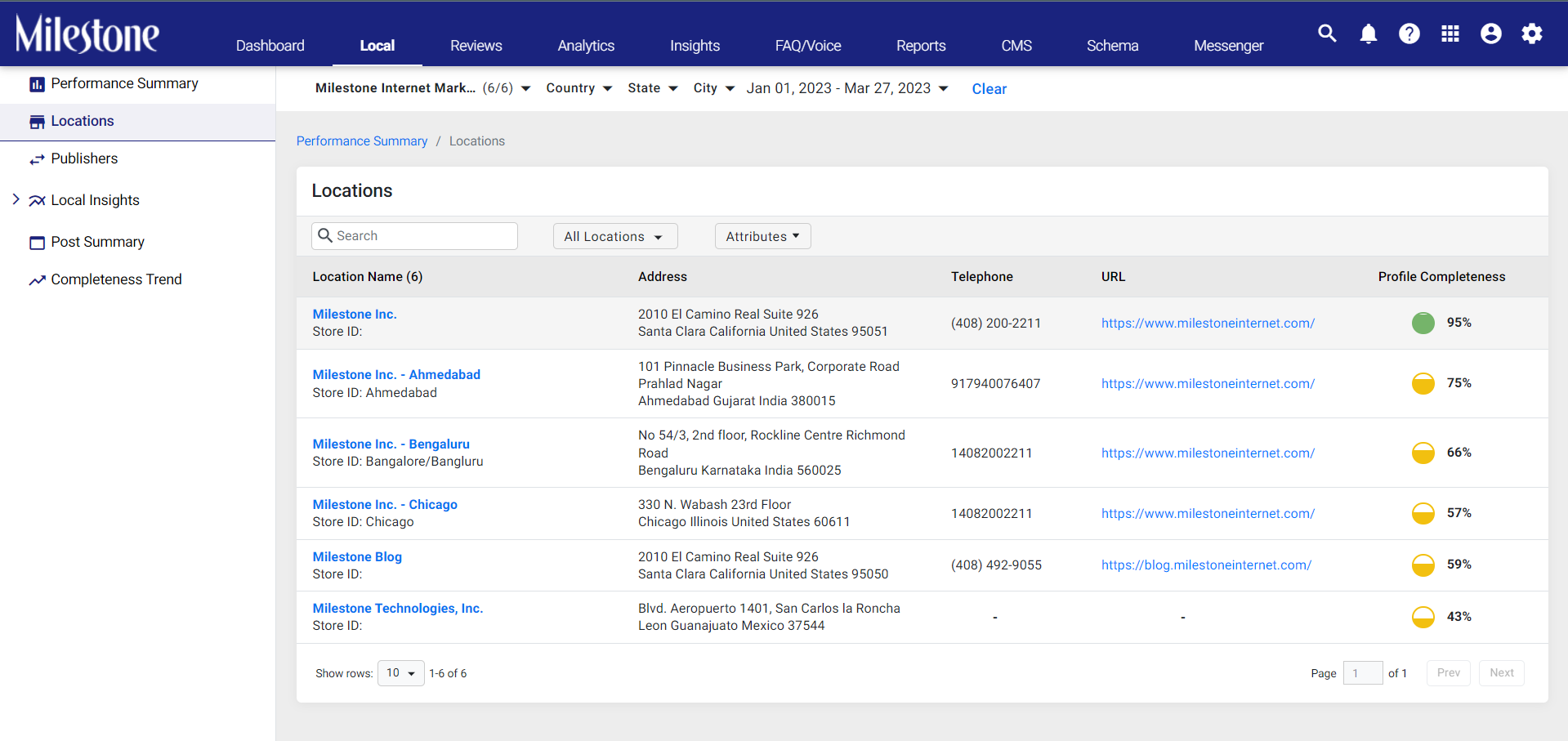The height and width of the screenshot is (741, 1568).
Task: Open the date range Jan 01 - Mar 27 dropdown
Action: (847, 88)
